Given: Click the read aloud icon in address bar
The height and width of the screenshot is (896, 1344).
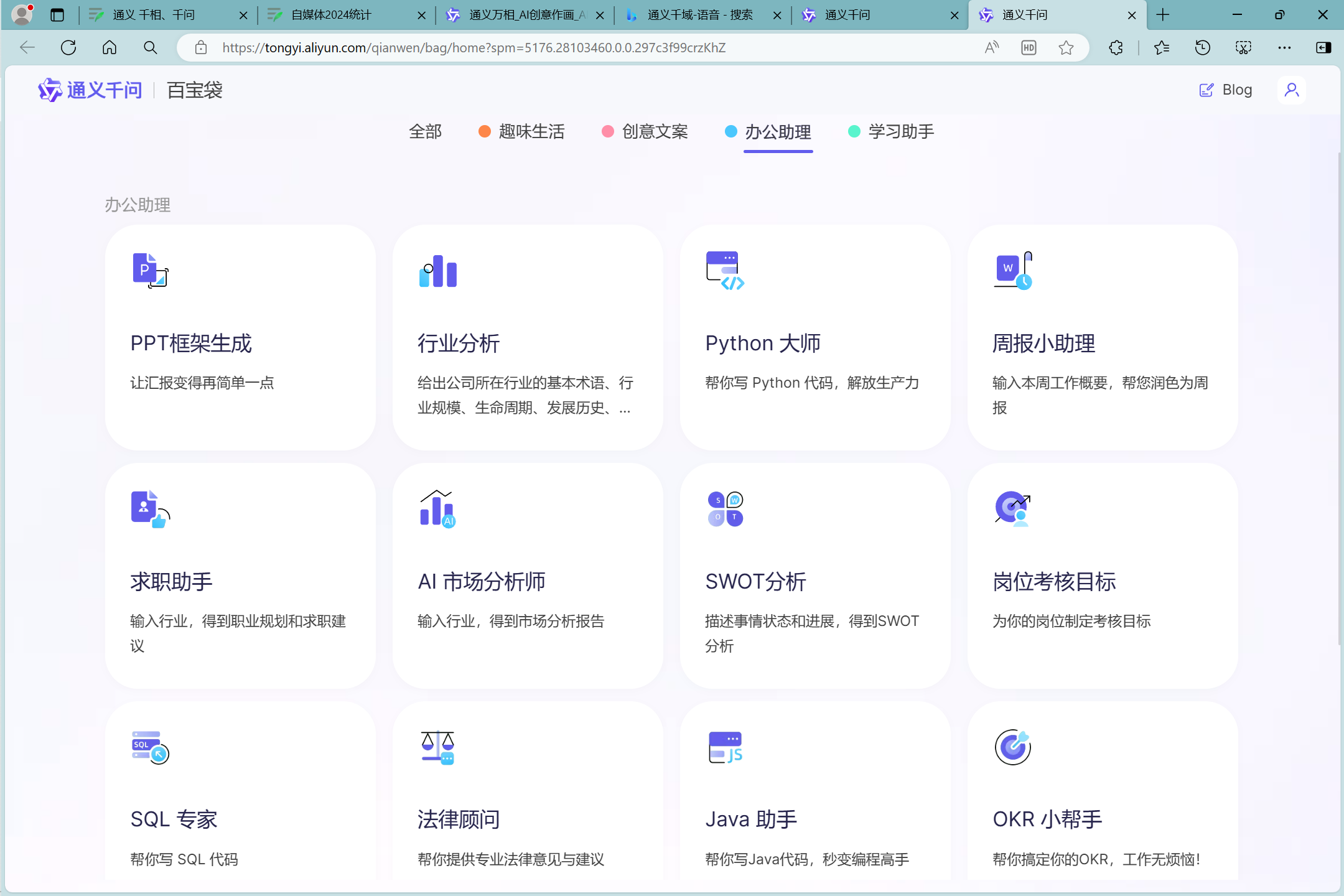Looking at the screenshot, I should pyautogui.click(x=992, y=48).
